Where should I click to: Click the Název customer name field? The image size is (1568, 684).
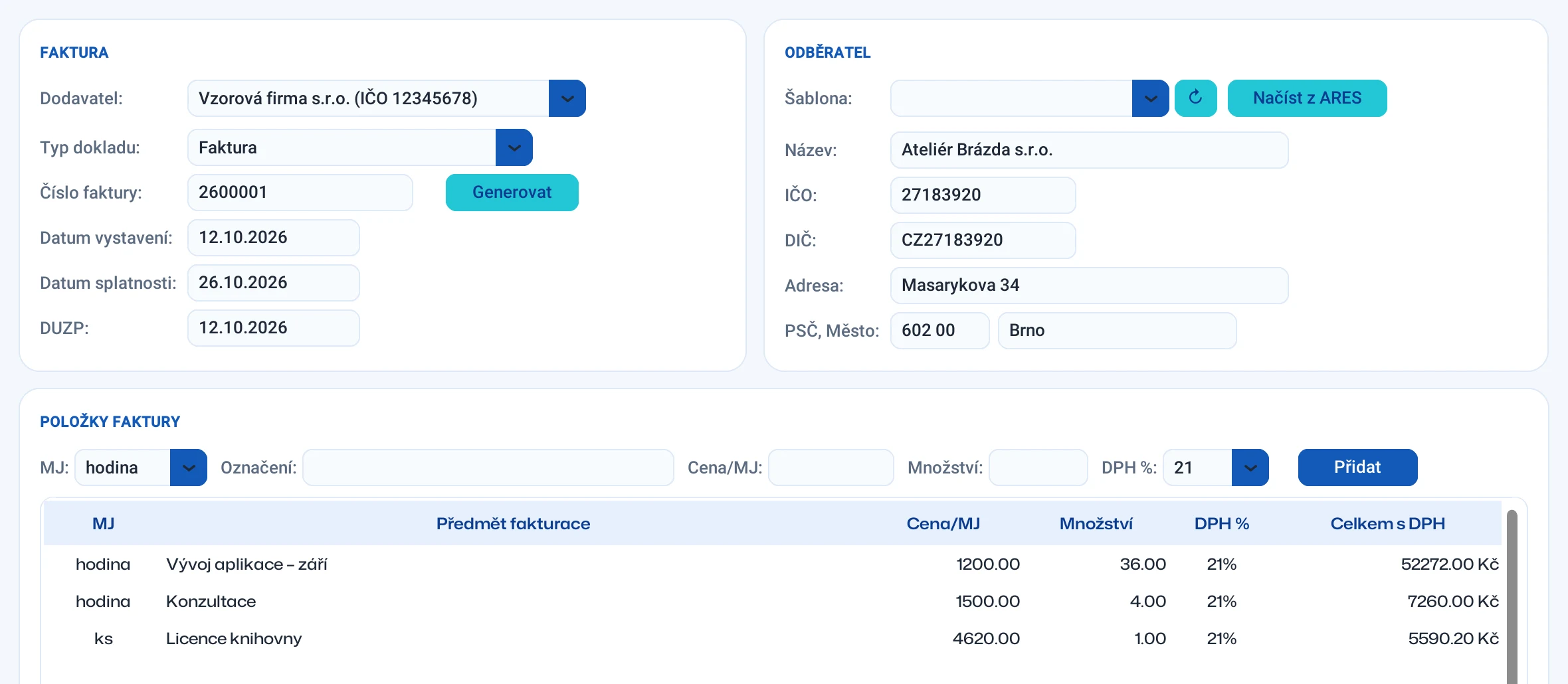[x=1089, y=150]
